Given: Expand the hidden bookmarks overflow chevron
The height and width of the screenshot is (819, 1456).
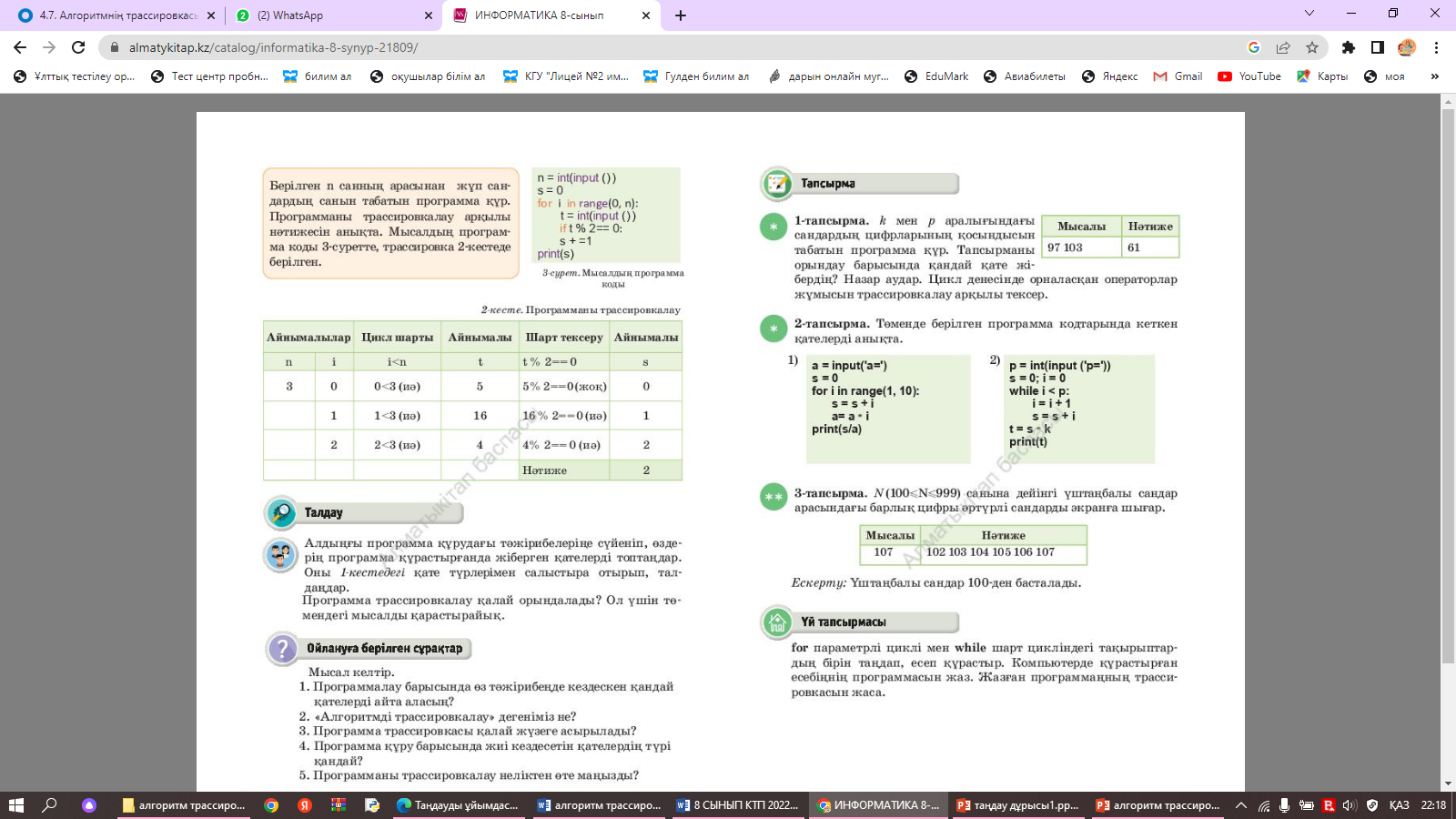Looking at the screenshot, I should point(1435,76).
